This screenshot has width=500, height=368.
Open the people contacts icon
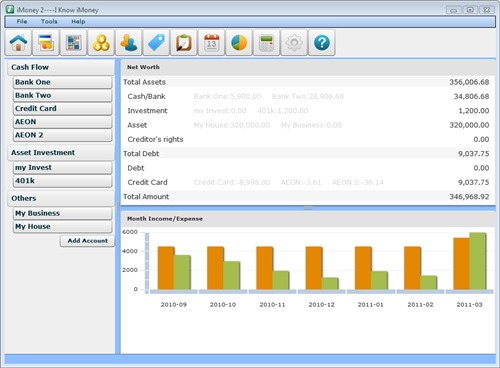pyautogui.click(x=129, y=43)
